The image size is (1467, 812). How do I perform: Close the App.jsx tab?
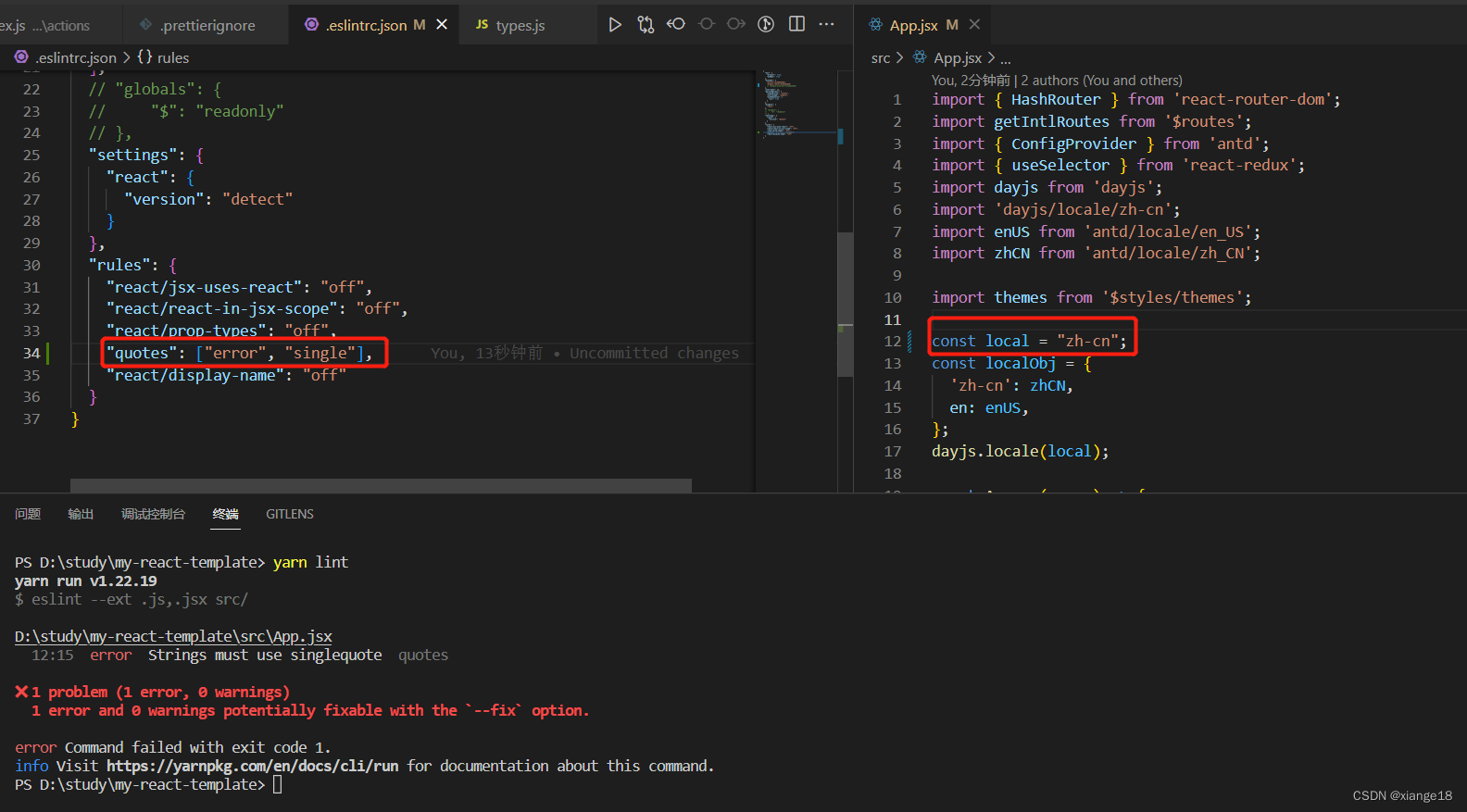[974, 25]
